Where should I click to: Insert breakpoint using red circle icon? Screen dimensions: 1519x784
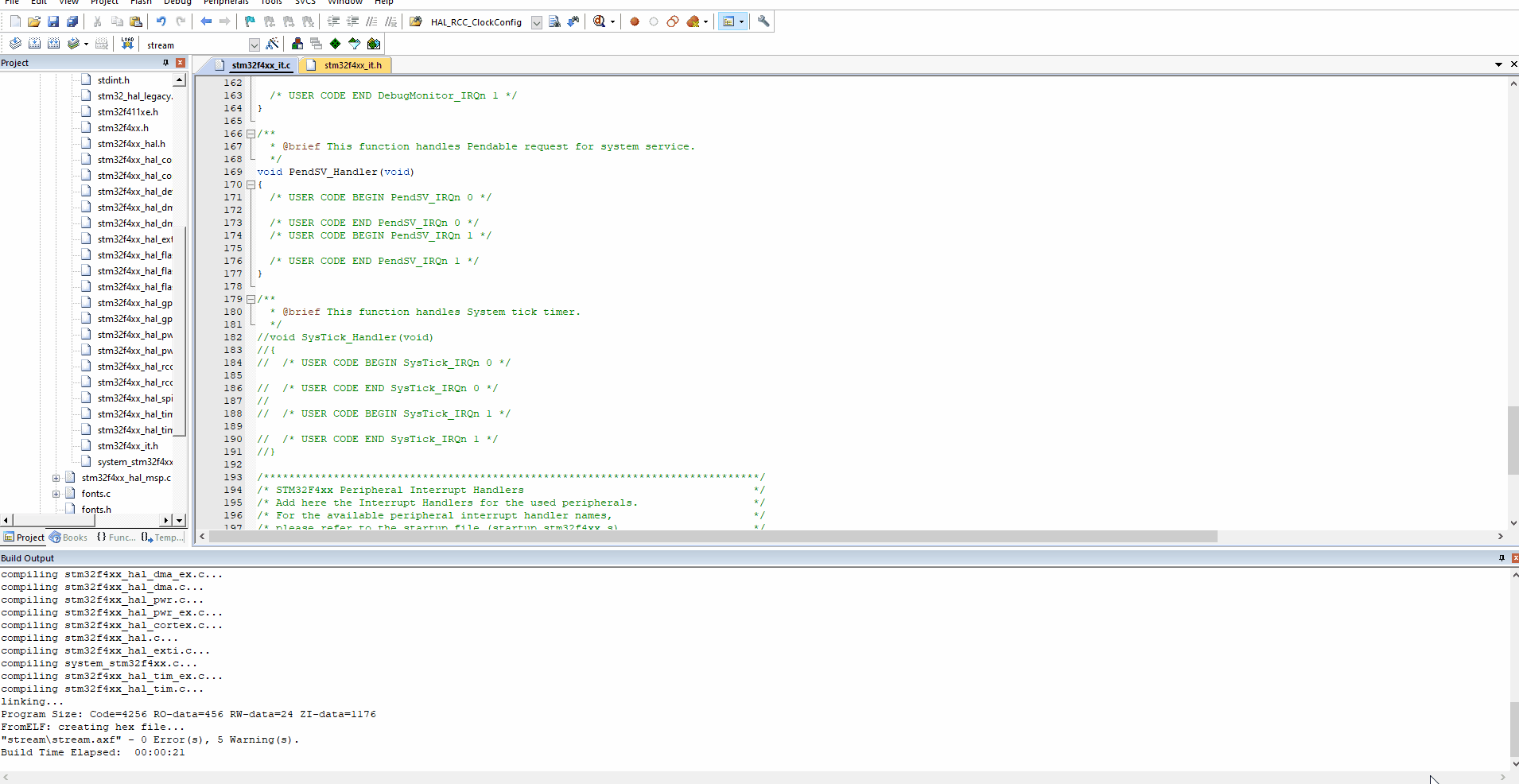(635, 21)
